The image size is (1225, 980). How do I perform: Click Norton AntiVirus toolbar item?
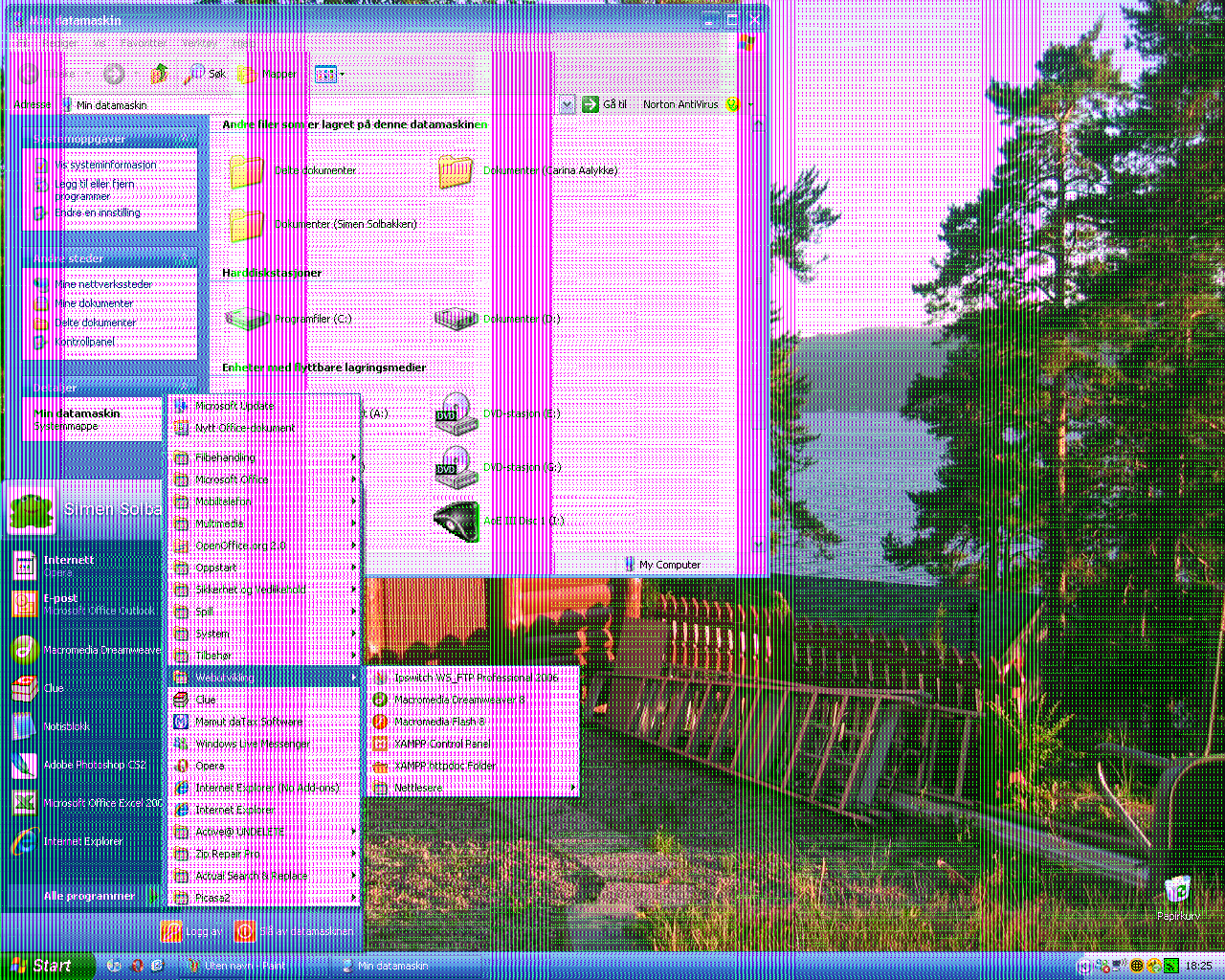pos(680,104)
